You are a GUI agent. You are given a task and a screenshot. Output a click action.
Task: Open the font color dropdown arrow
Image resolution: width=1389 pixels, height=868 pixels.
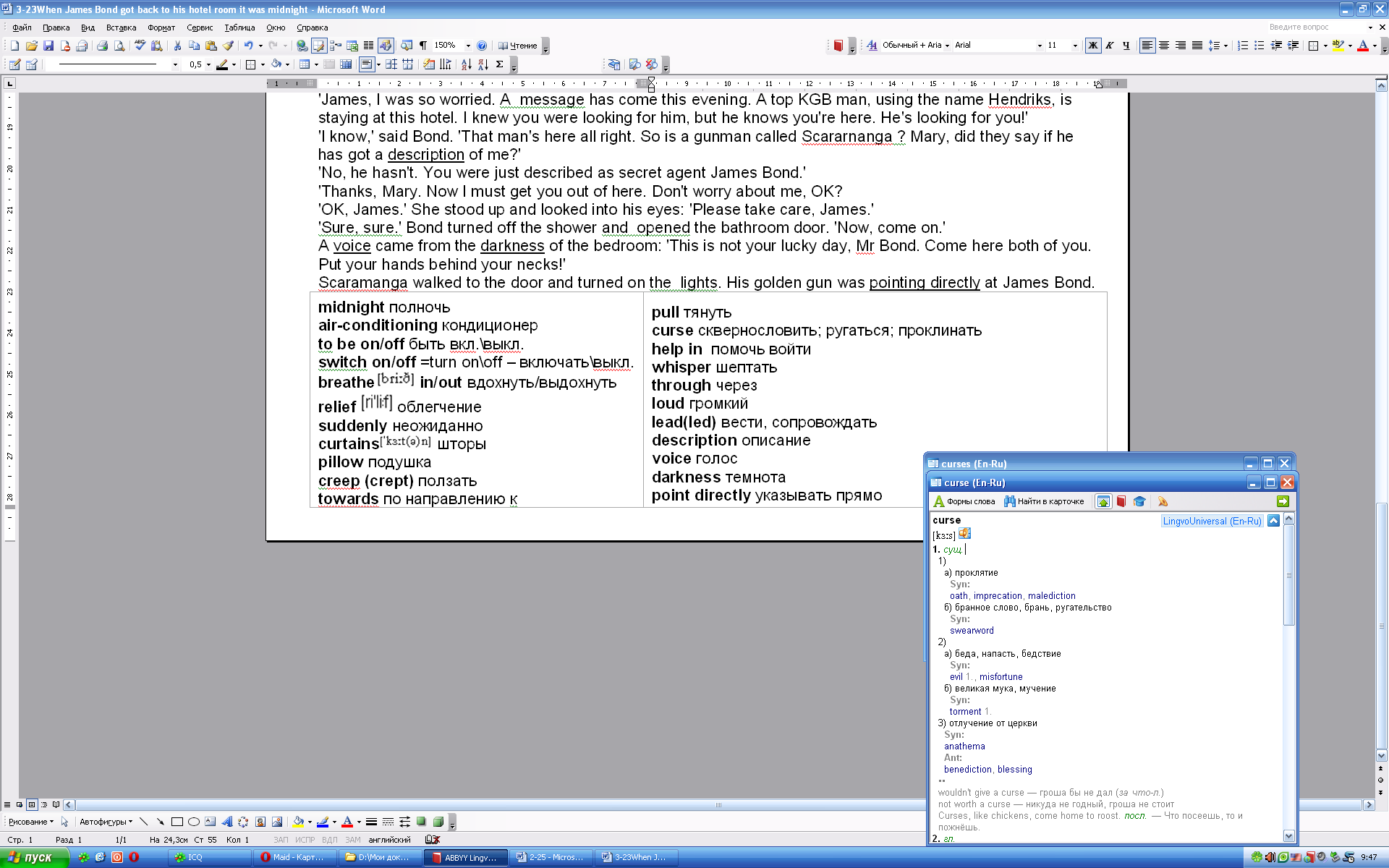[1375, 46]
